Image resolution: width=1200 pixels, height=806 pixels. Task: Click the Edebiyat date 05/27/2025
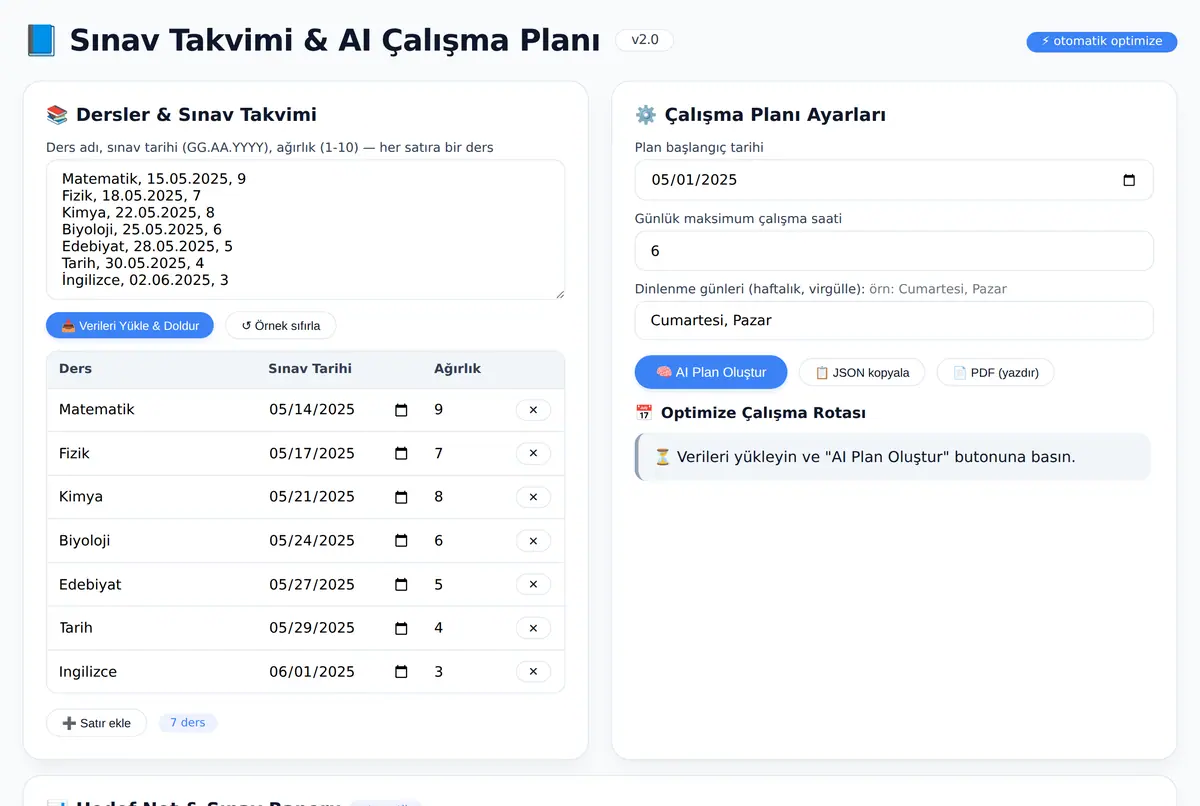[312, 584]
